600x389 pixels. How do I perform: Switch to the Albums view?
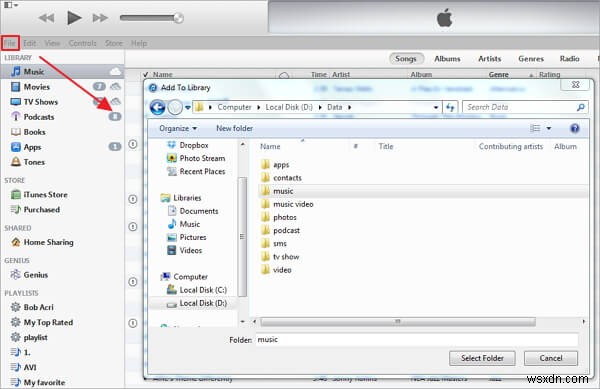447,59
